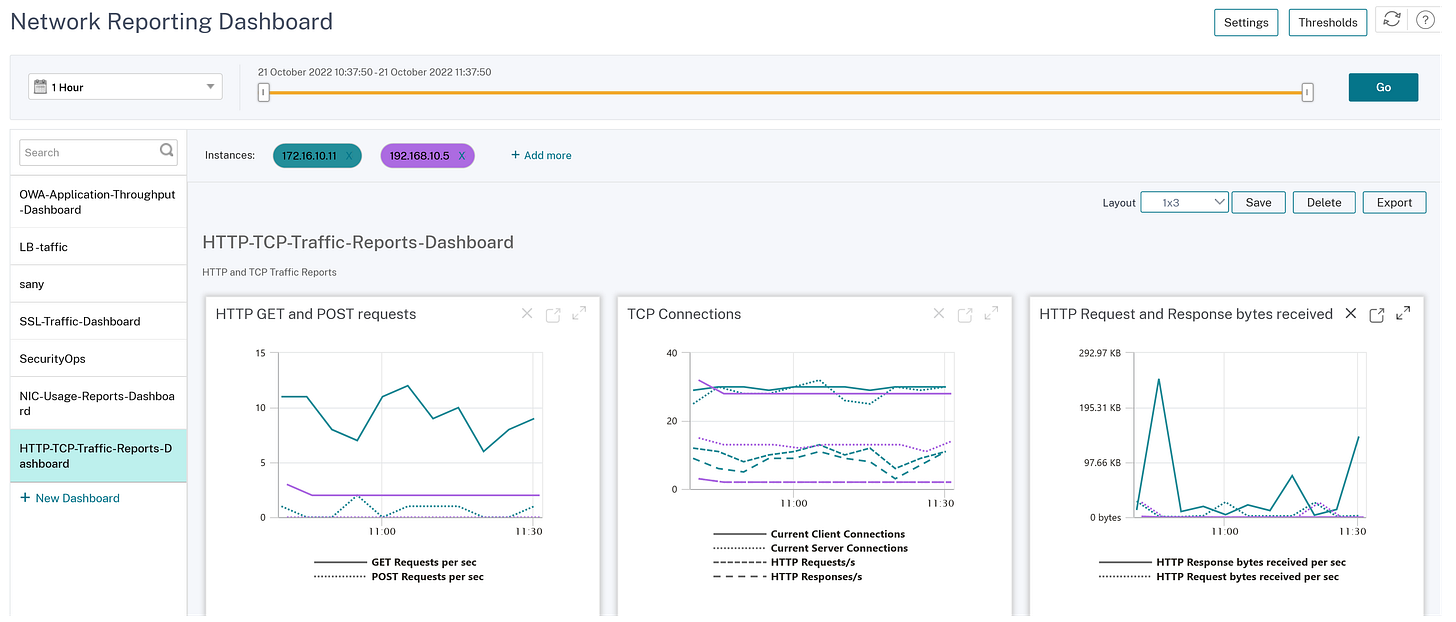Click the HTTP GET and POST requests title

point(316,314)
